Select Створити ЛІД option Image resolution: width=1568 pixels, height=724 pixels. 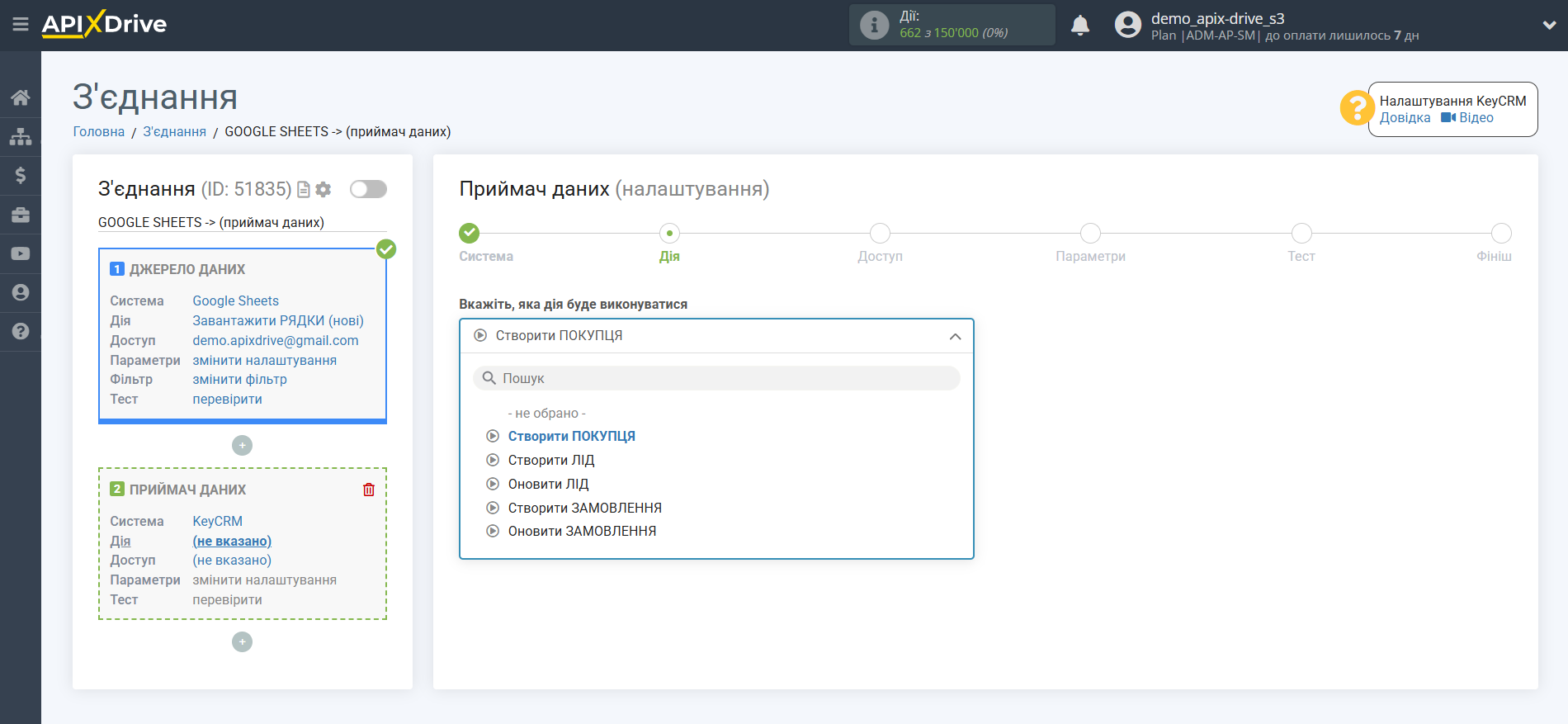coord(551,460)
